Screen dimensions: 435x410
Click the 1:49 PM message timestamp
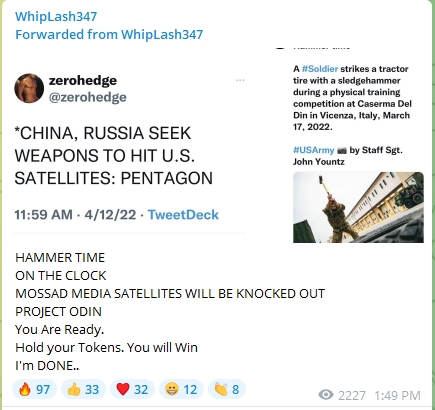click(397, 396)
